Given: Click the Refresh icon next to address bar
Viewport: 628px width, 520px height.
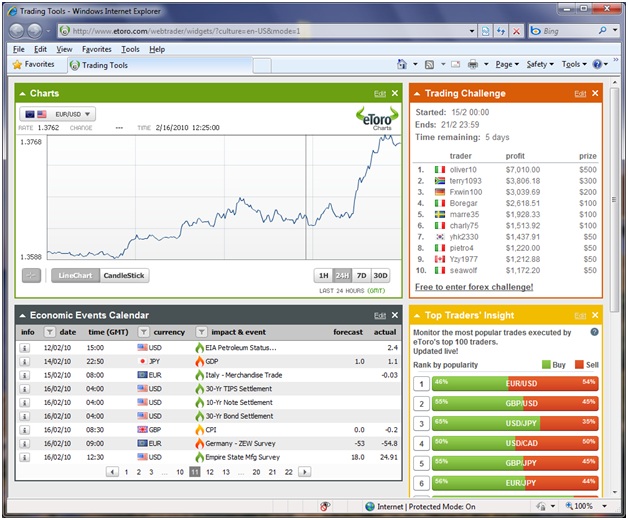Looking at the screenshot, I should click(x=501, y=31).
